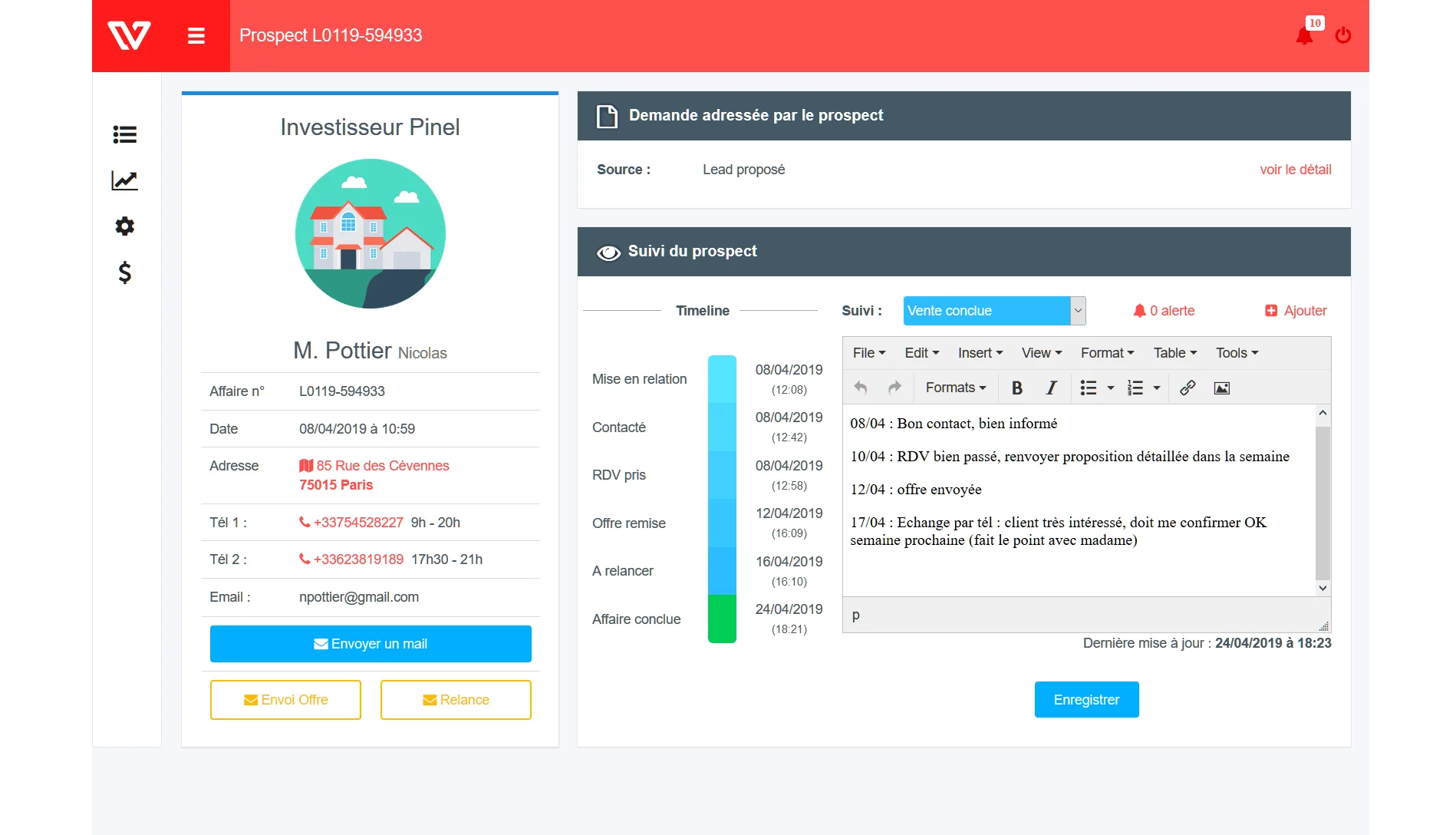
Task: Click the Contacté timeline label
Action: coord(619,427)
